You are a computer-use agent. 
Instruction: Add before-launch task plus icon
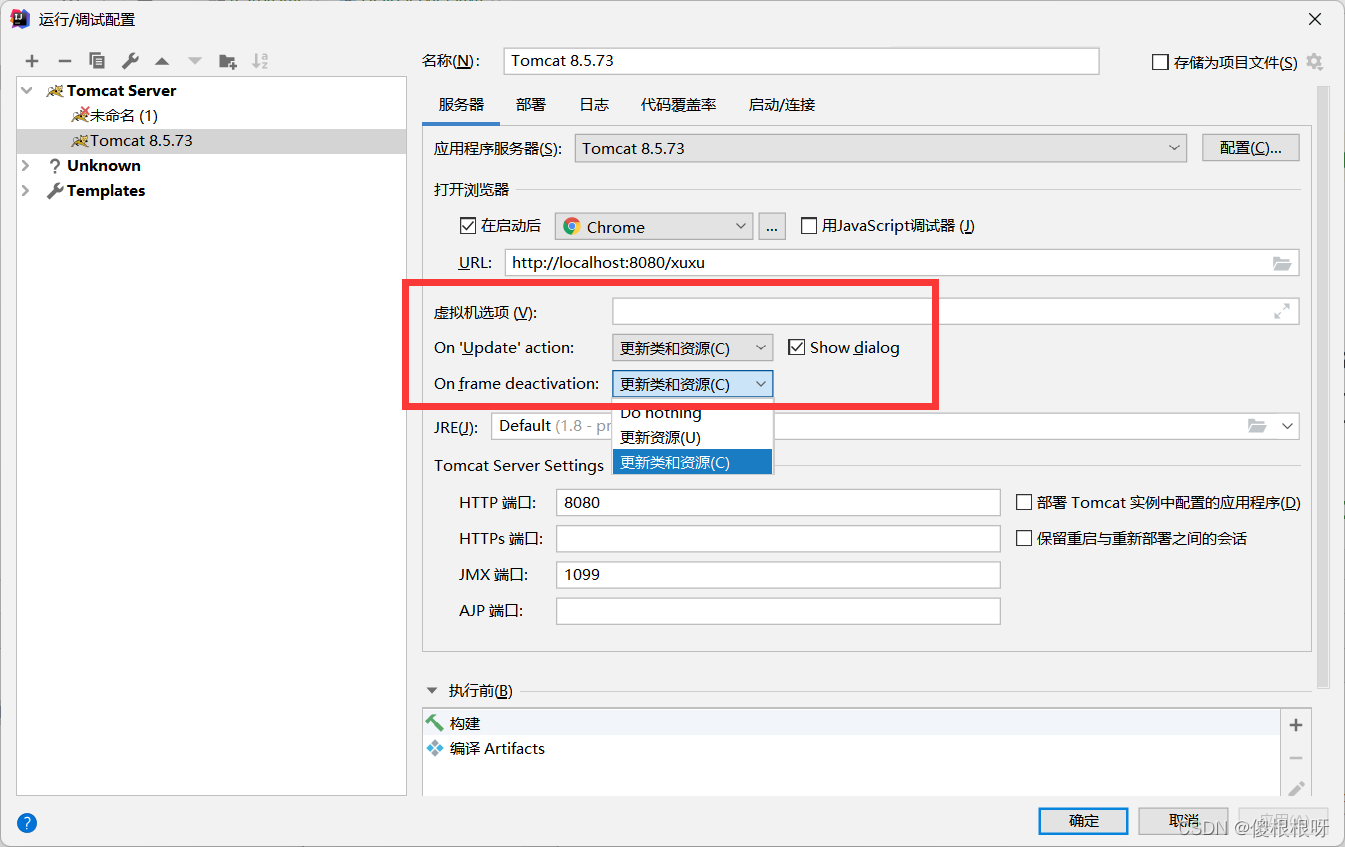(x=1296, y=725)
